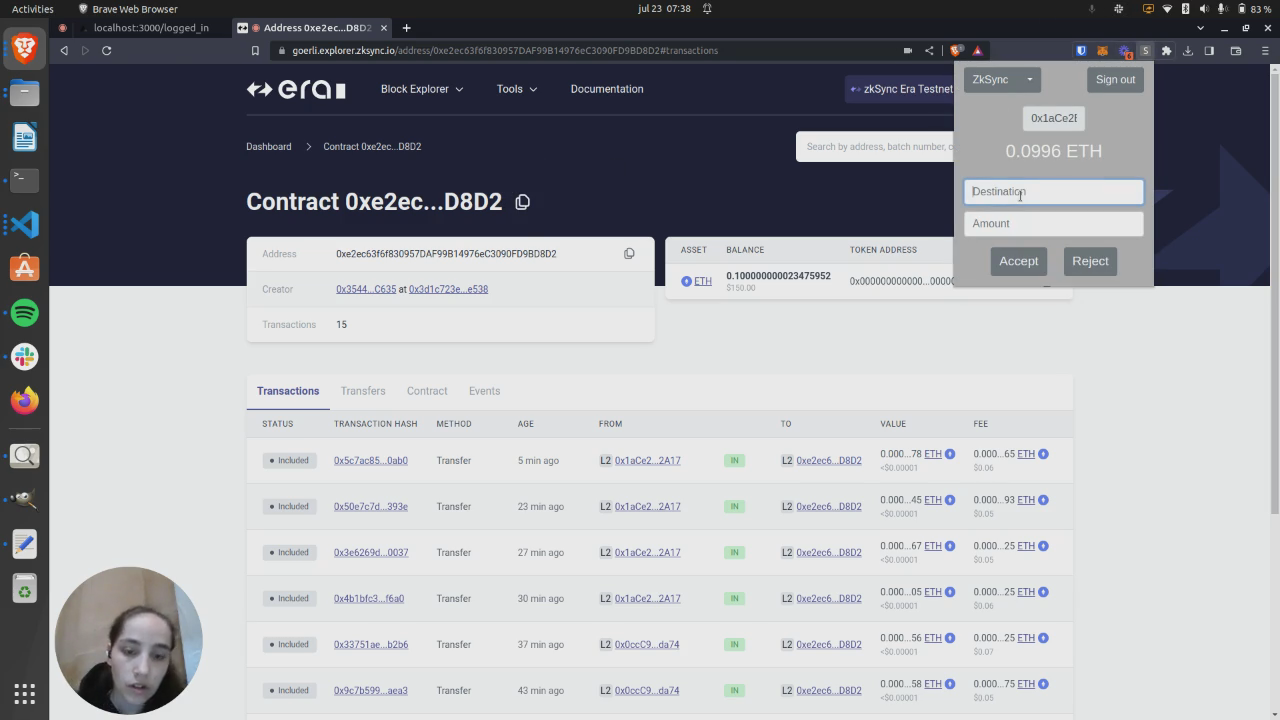The width and height of the screenshot is (1280, 720).
Task: Bookmark this page
Action: (x=255, y=50)
